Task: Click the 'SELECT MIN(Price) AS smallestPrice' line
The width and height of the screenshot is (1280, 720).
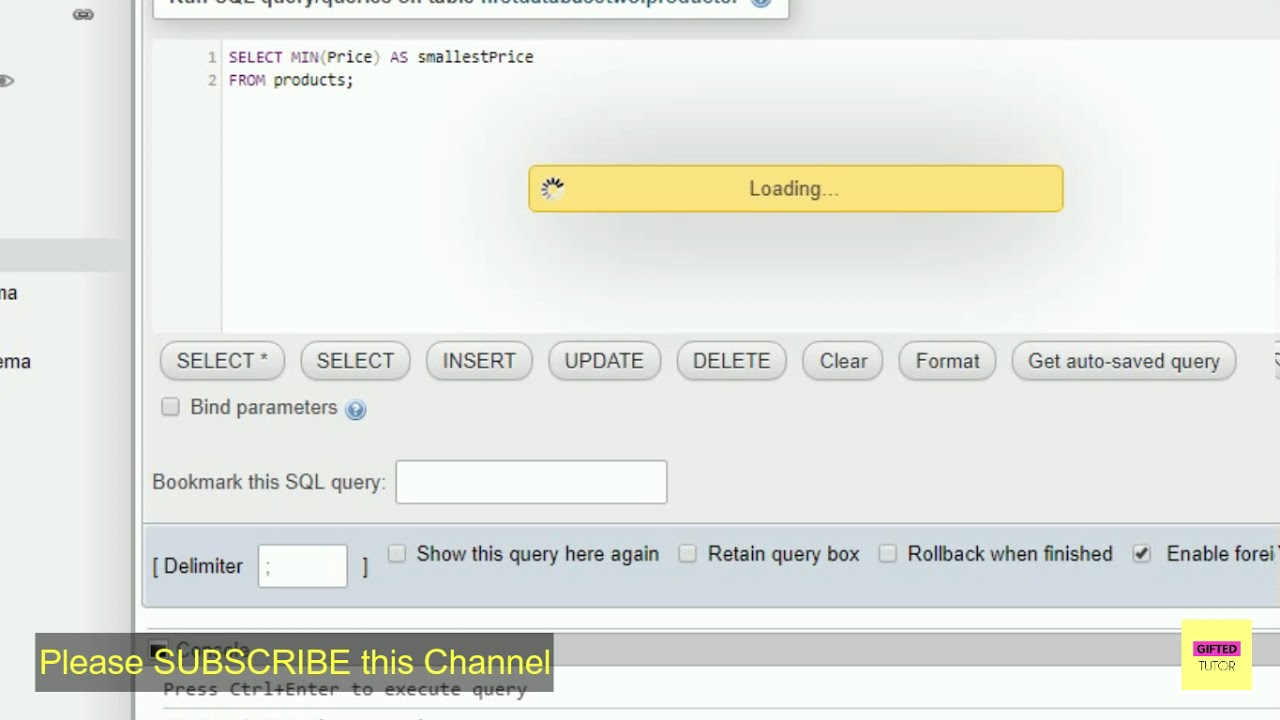Action: tap(381, 57)
